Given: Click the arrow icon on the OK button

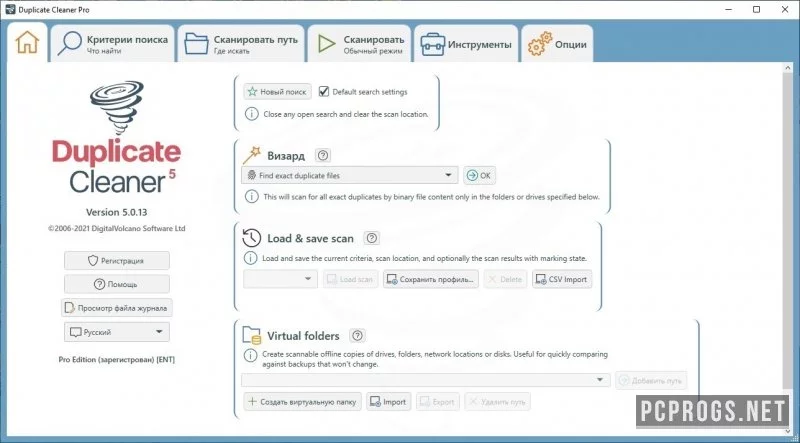Looking at the screenshot, I should tap(472, 175).
